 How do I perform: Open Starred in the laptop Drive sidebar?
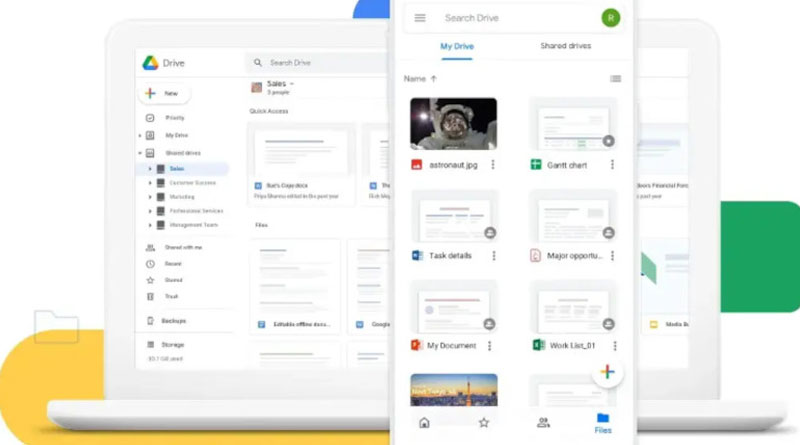pyautogui.click(x=173, y=280)
